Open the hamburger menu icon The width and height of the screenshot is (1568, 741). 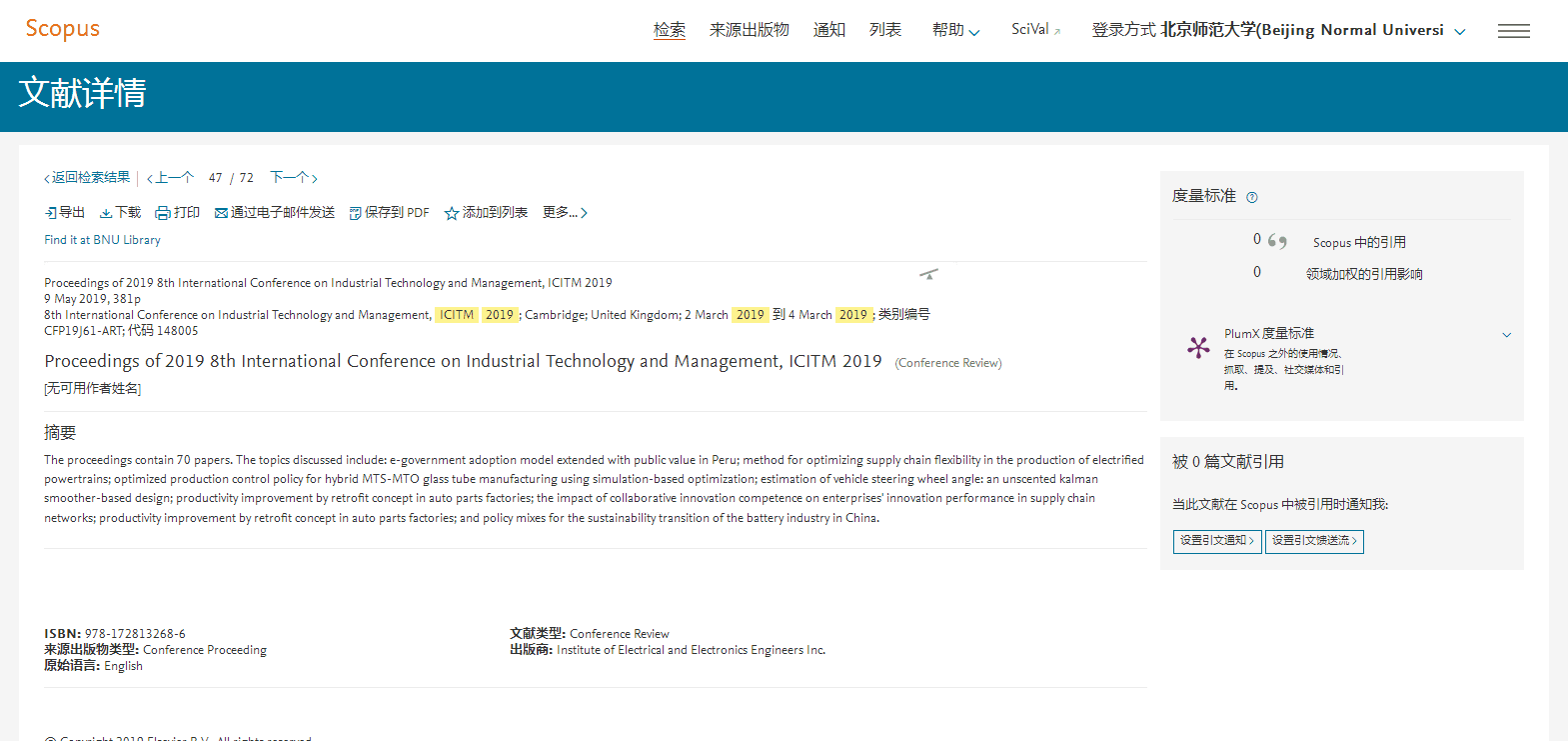[1514, 31]
